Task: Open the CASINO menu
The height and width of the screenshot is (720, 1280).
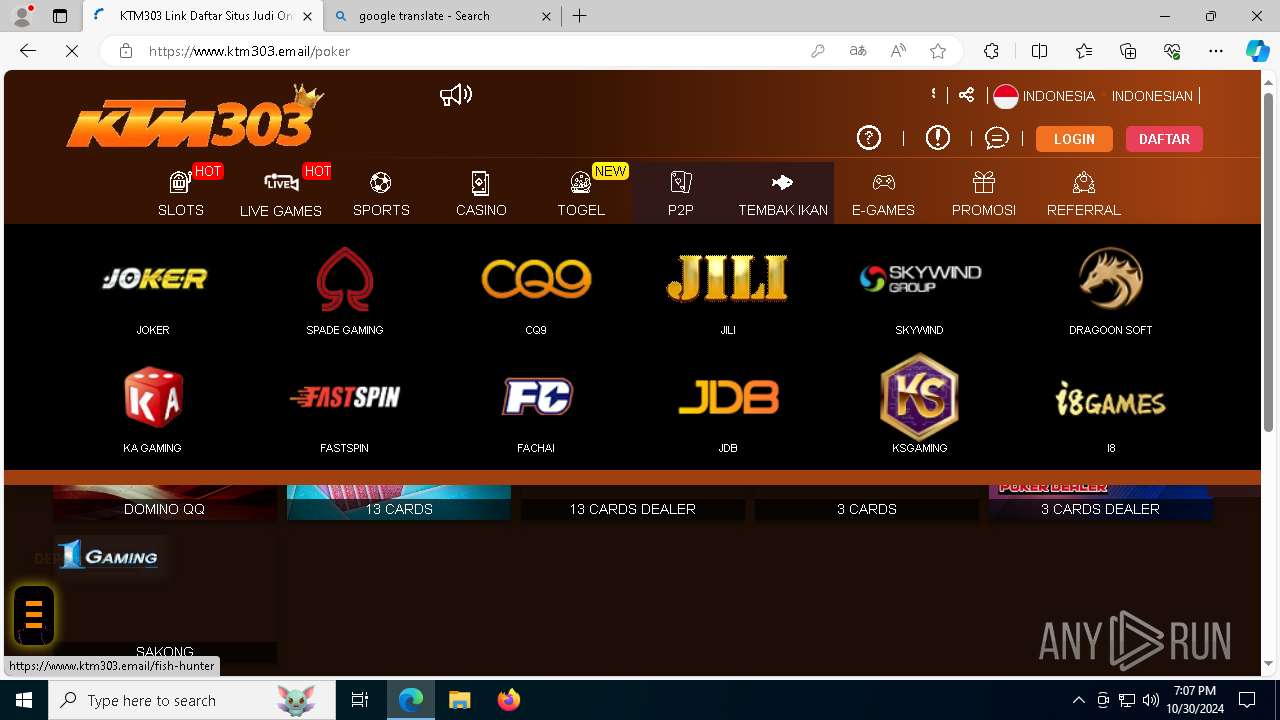Action: [x=481, y=193]
